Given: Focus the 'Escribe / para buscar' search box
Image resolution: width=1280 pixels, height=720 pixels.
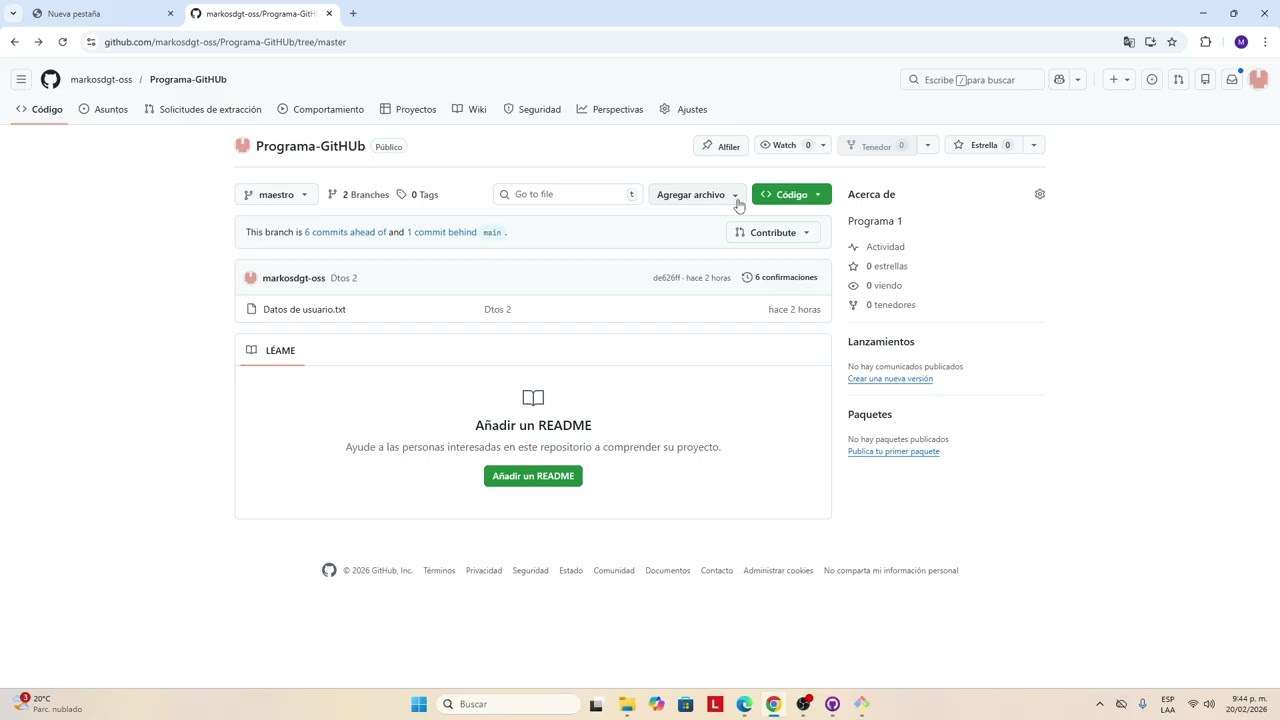Looking at the screenshot, I should [x=972, y=79].
